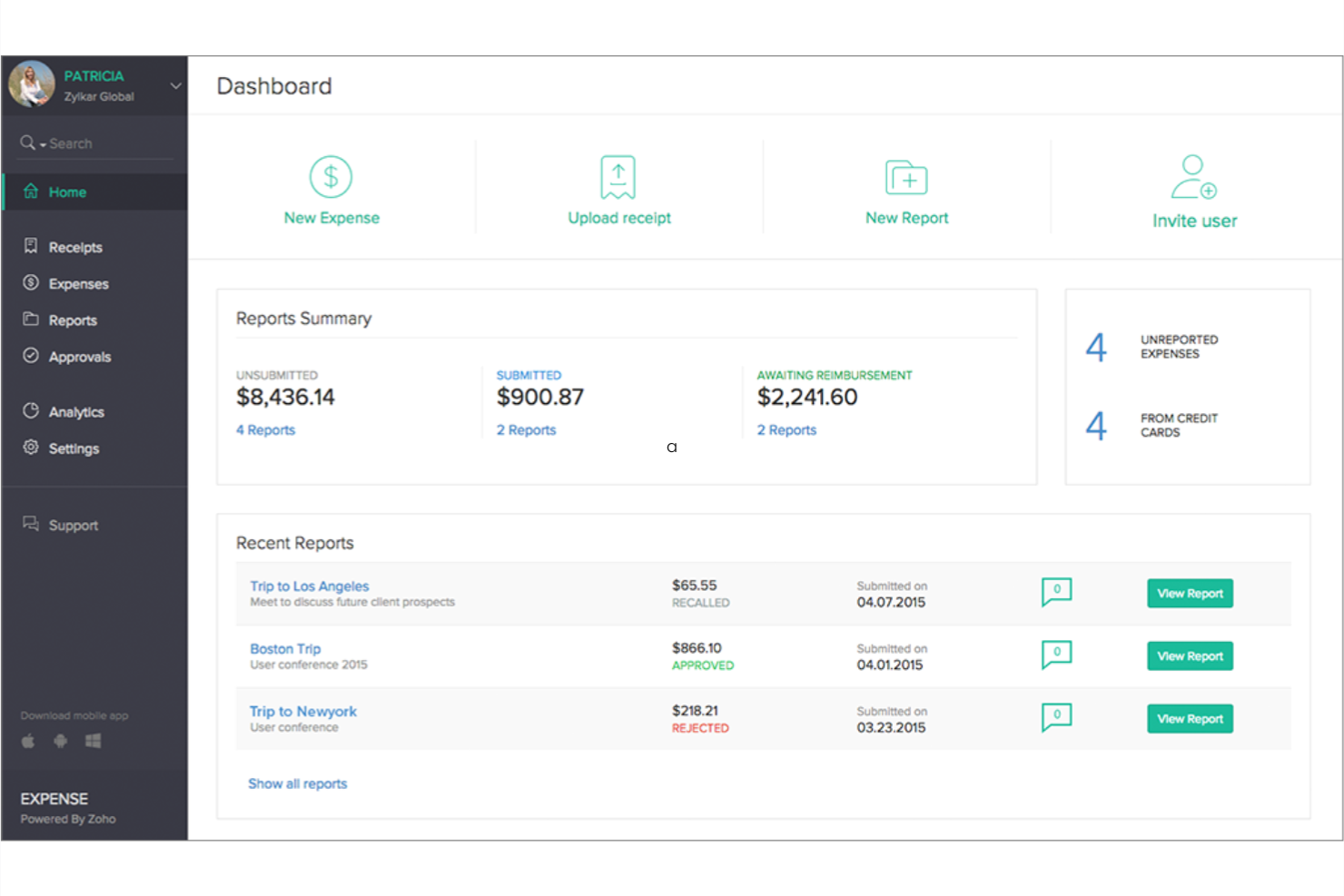Open the search scope dropdown arrow
This screenshot has height=896, width=1344.
(43, 143)
